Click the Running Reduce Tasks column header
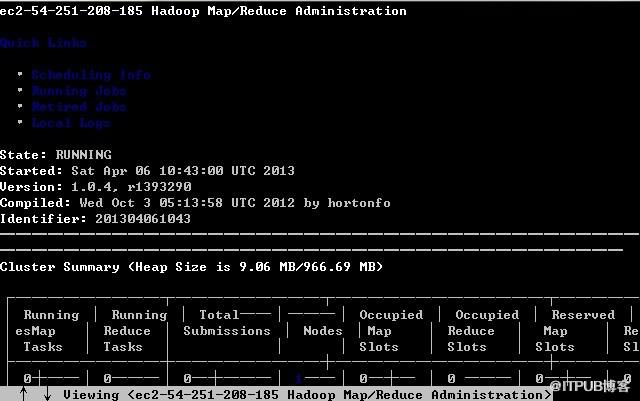Image resolution: width=640 pixels, height=401 pixels. click(135, 331)
